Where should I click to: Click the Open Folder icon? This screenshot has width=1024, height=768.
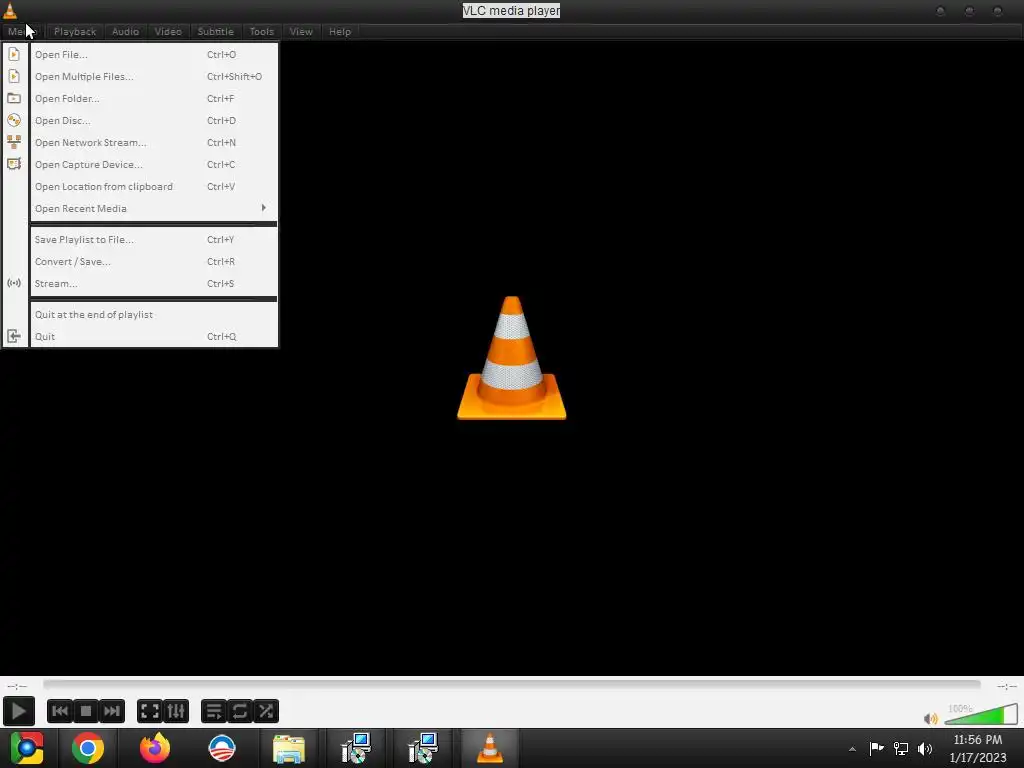[14, 99]
